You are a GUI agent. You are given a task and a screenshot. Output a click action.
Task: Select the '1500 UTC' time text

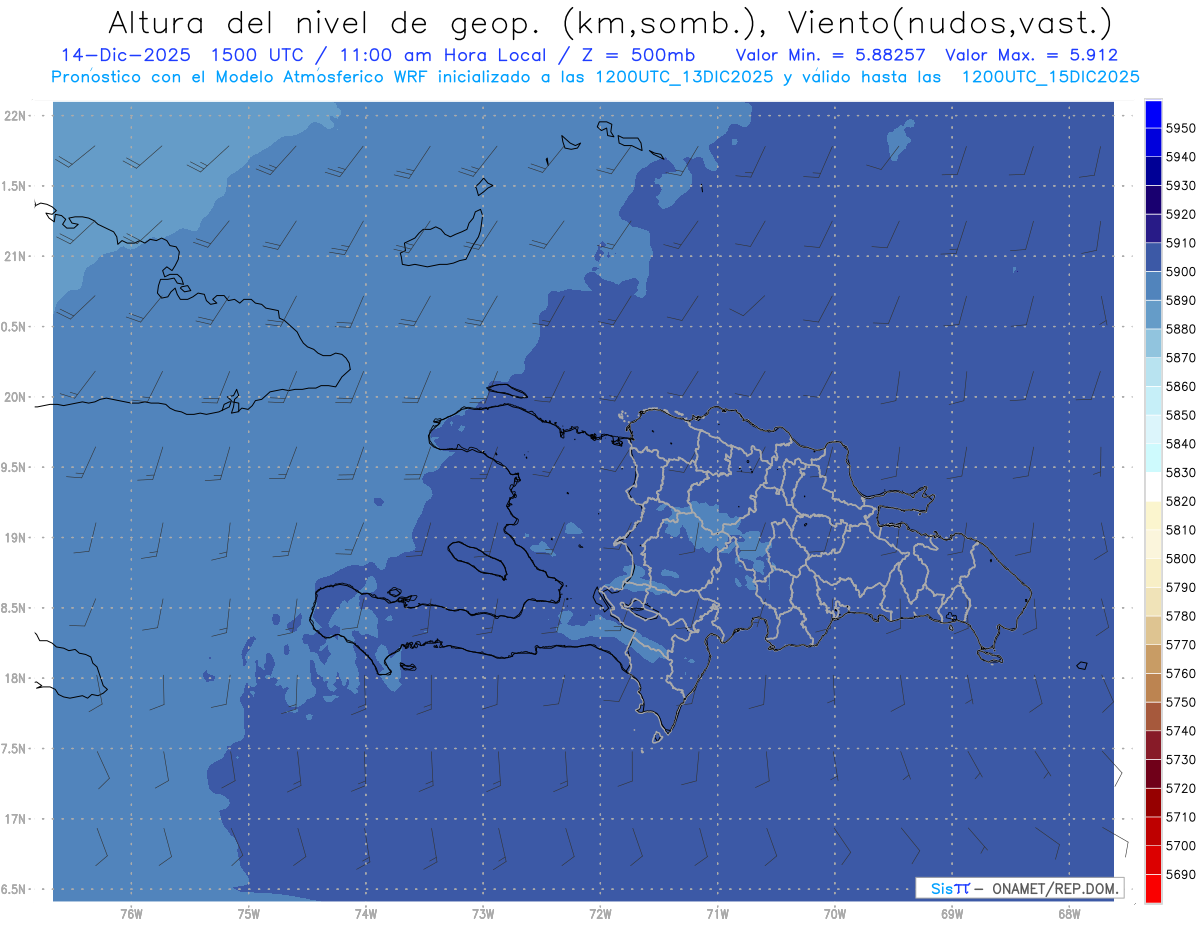coord(258,55)
